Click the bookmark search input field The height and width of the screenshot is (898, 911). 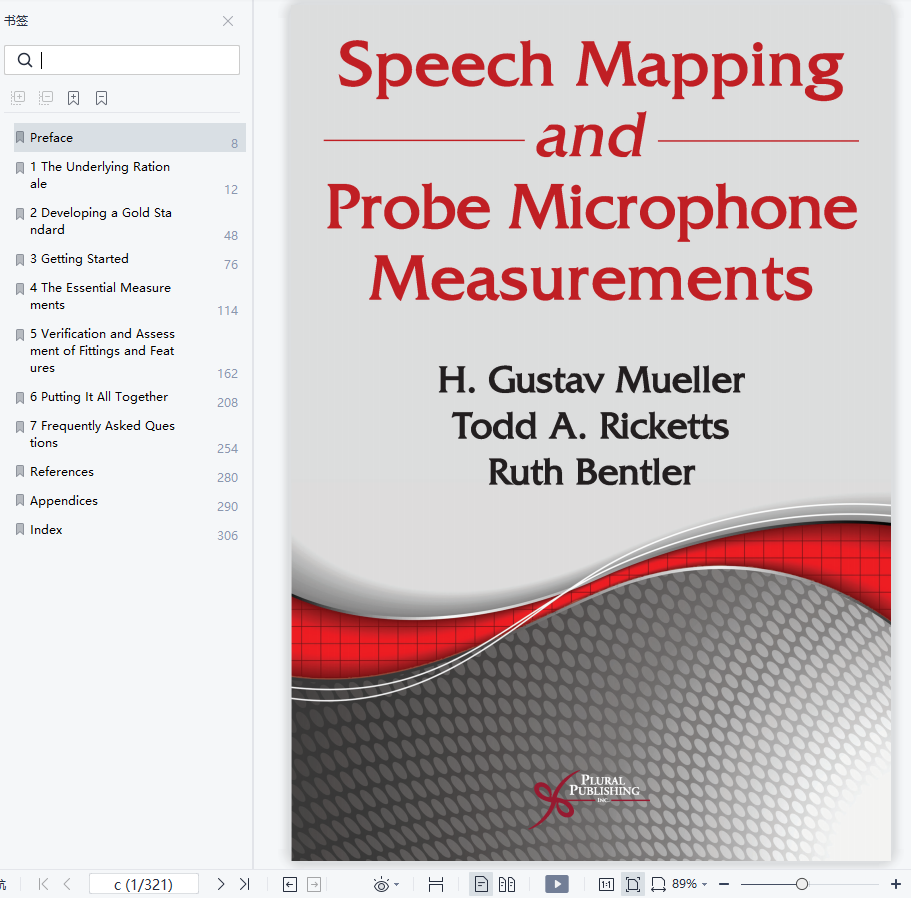point(122,60)
